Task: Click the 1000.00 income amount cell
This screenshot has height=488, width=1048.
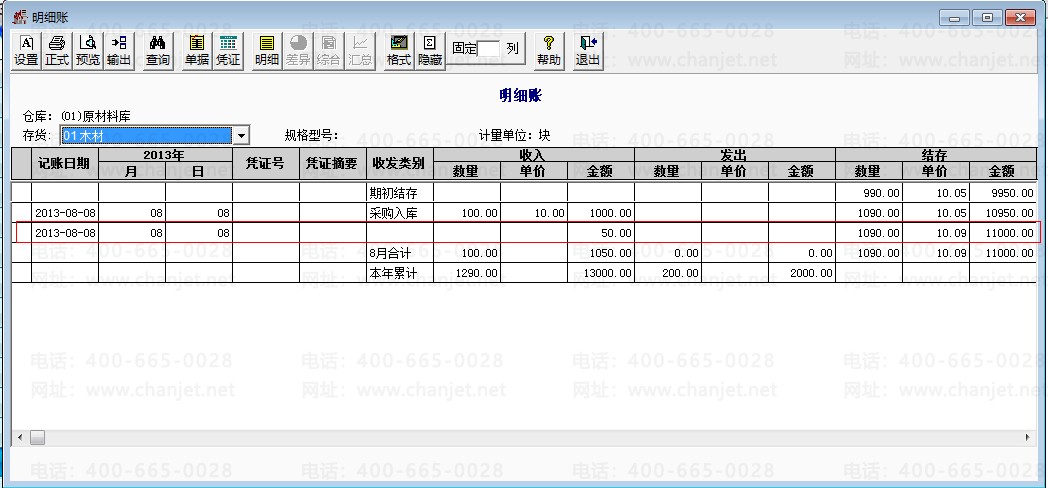Action: click(x=600, y=213)
